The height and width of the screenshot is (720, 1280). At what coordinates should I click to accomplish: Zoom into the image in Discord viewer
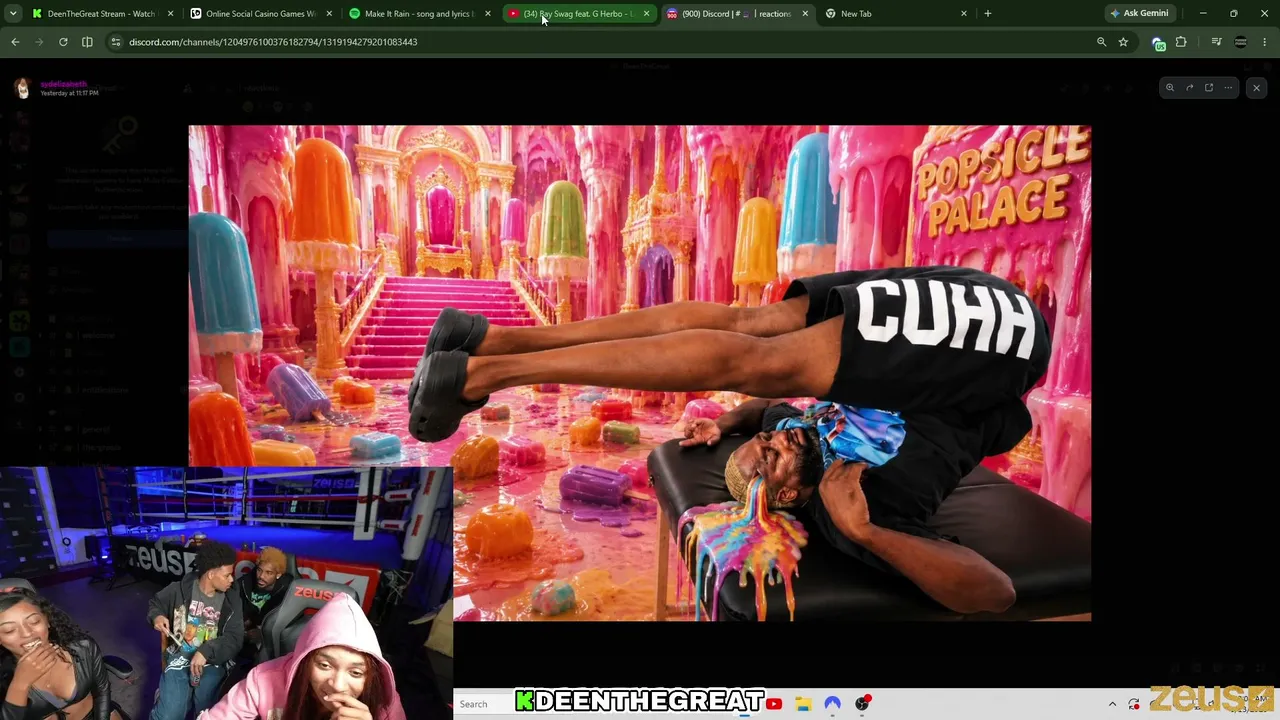coord(1170,88)
